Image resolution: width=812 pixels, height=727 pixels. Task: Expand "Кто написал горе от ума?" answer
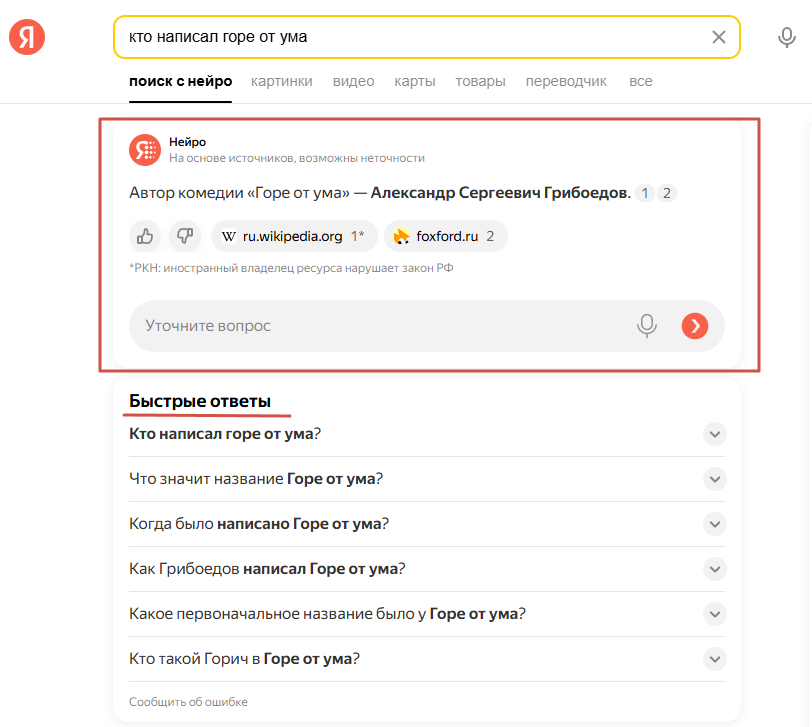click(x=714, y=434)
